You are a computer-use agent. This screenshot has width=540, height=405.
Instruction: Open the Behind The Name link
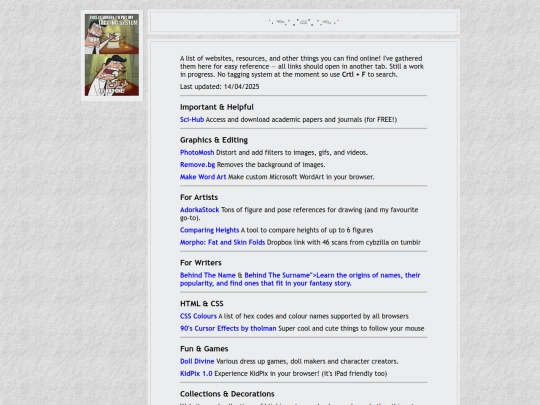point(208,275)
